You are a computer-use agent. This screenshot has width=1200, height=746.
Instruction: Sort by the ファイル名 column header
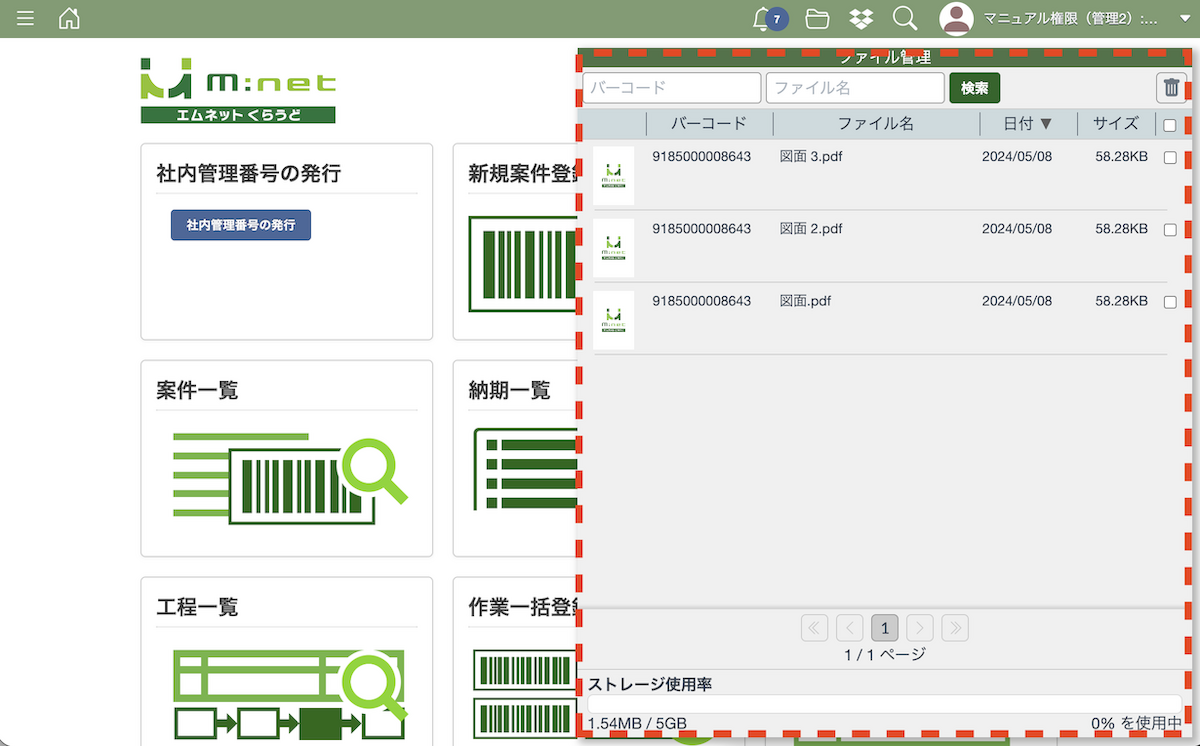tap(875, 124)
